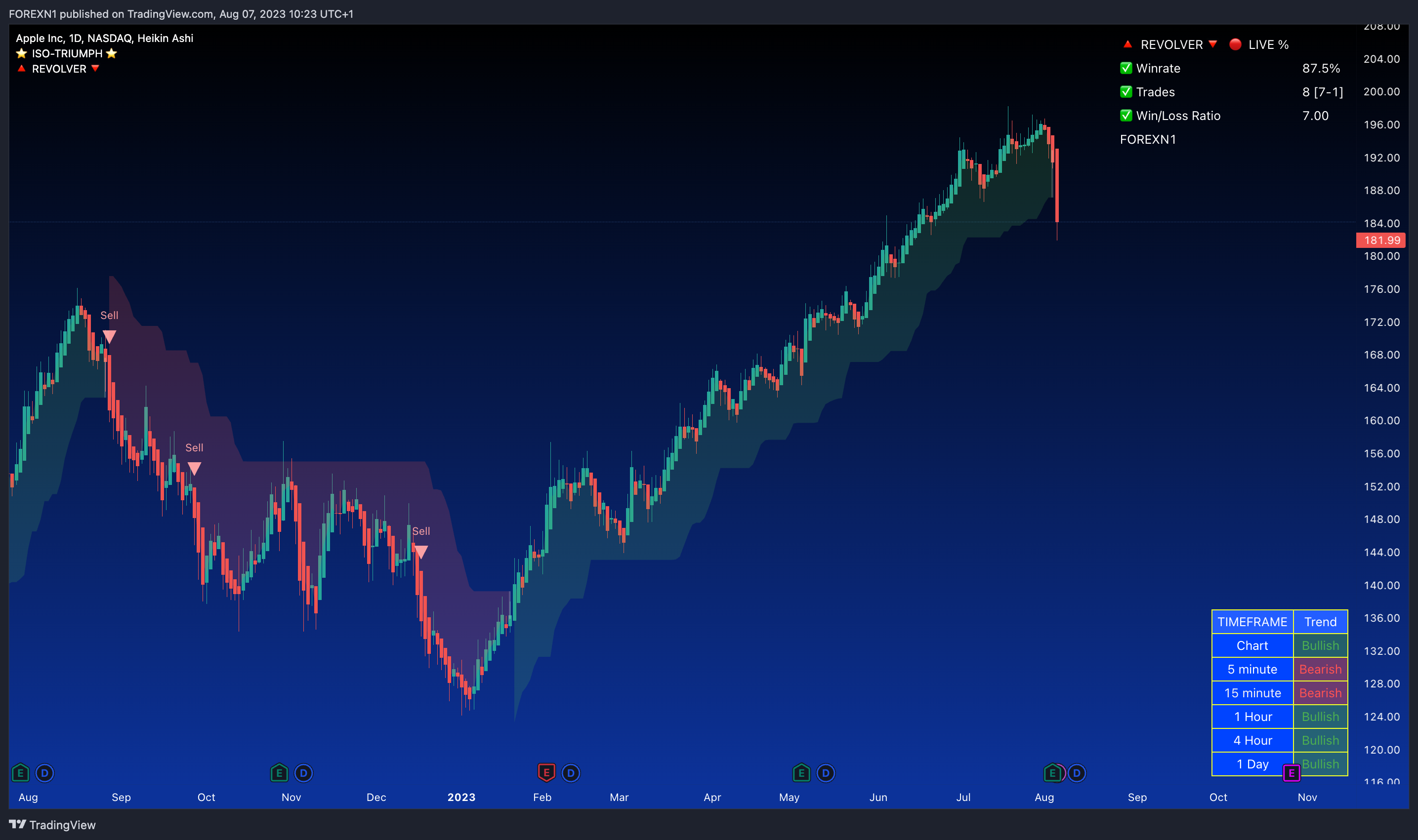The width and height of the screenshot is (1418, 840).
Task: Select the Sell signal arrow near 144 price
Action: [421, 552]
